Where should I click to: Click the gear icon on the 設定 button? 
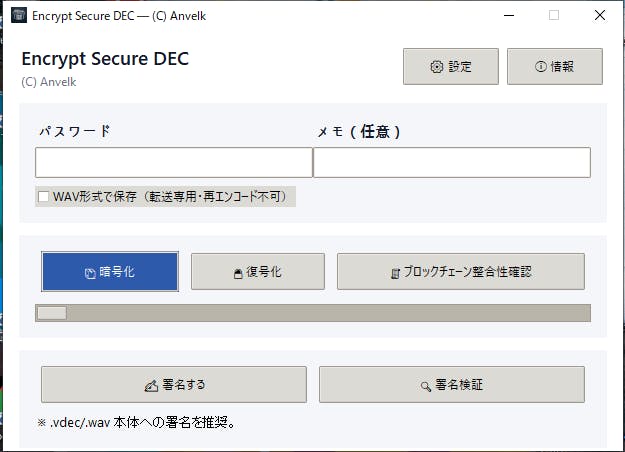pos(436,67)
